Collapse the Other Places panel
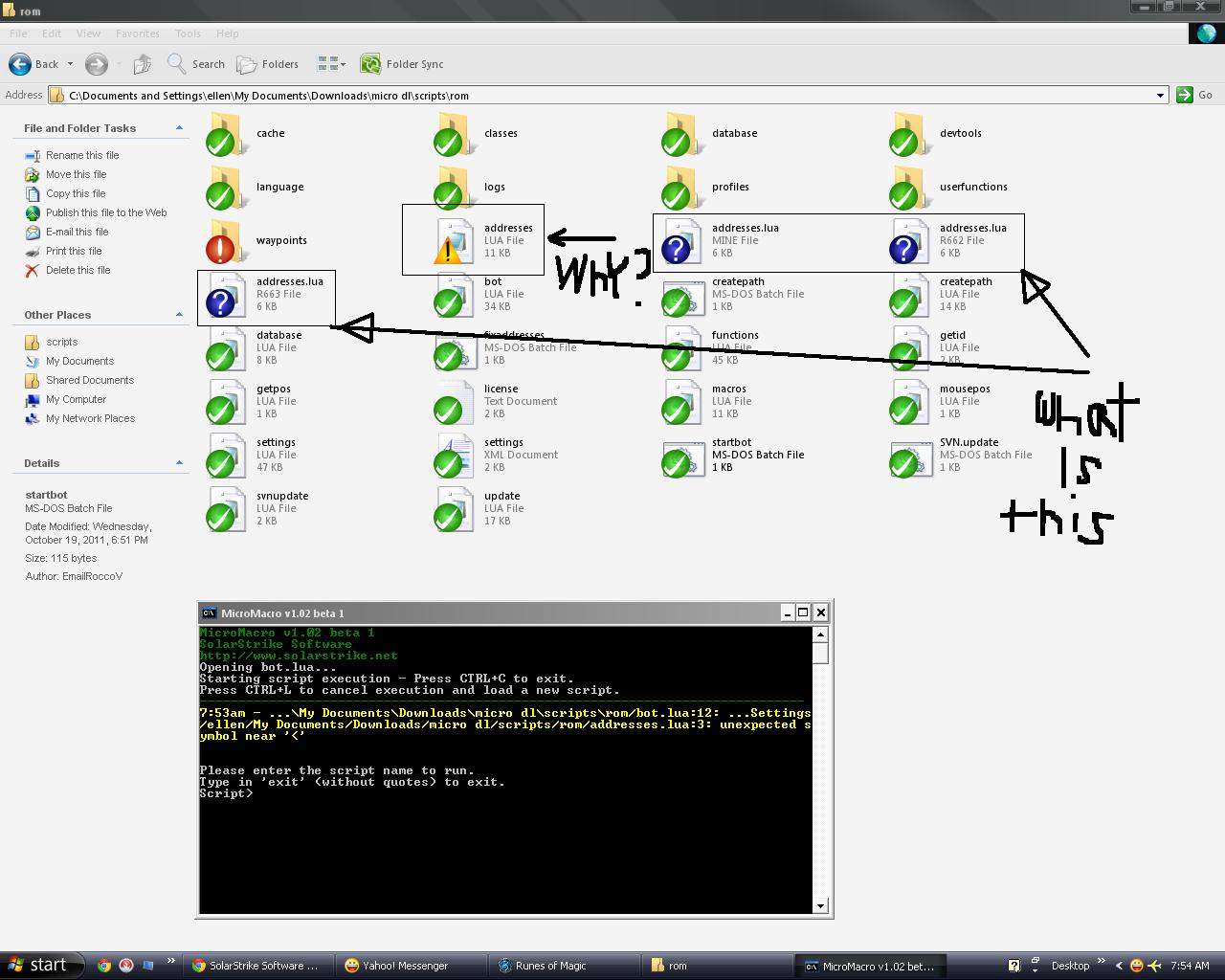 [x=179, y=315]
